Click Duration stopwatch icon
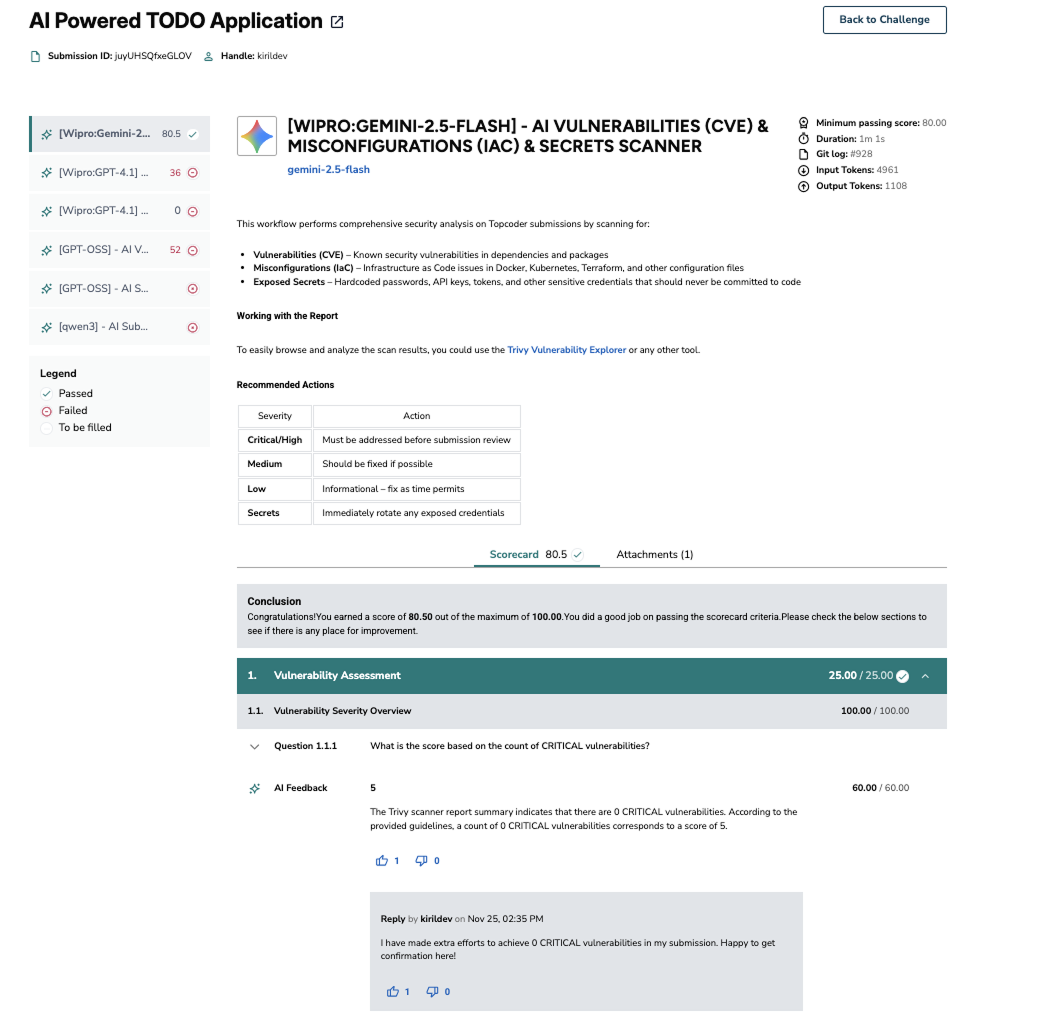1042x1024 pixels. 803,139
